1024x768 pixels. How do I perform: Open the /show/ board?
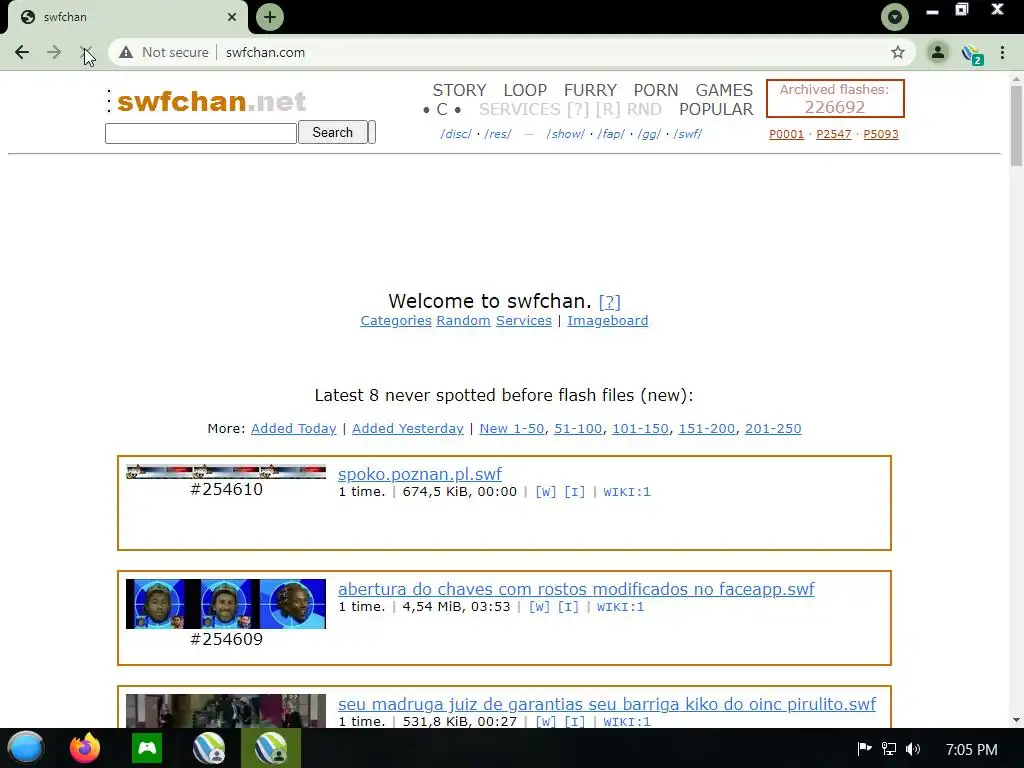coord(566,134)
